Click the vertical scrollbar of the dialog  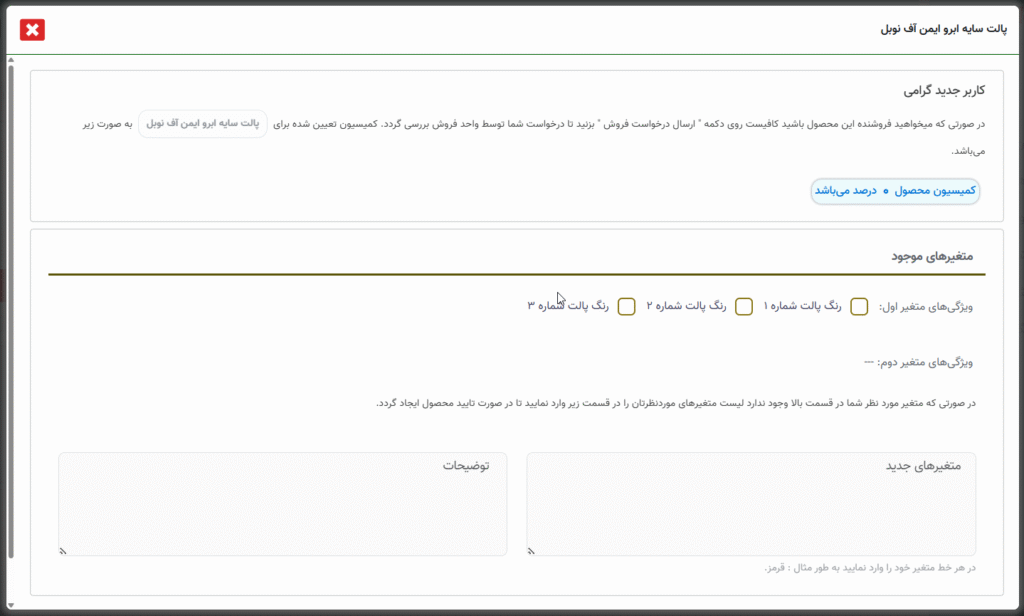(x=11, y=300)
